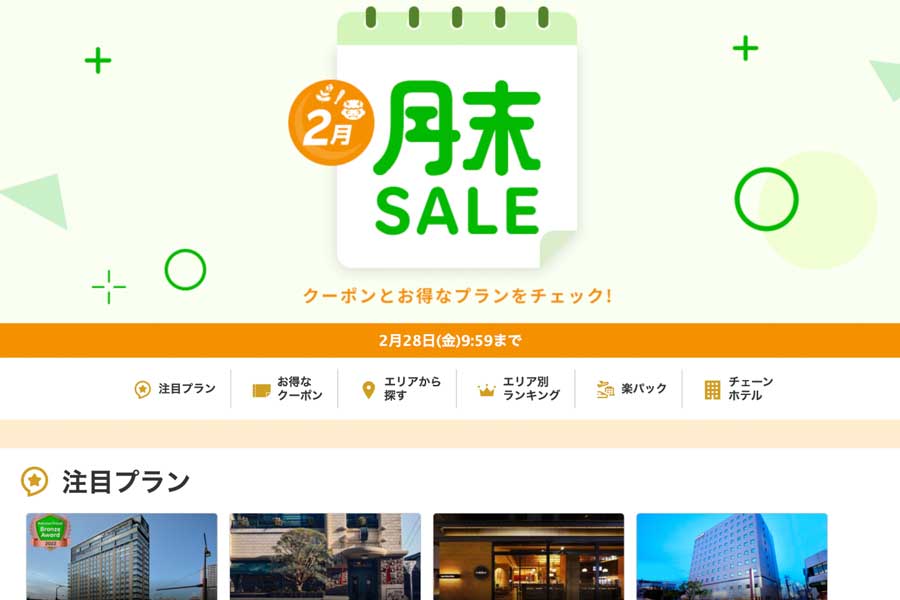
Task: Open the 注目プラン navigation link
Action: [x=174, y=389]
